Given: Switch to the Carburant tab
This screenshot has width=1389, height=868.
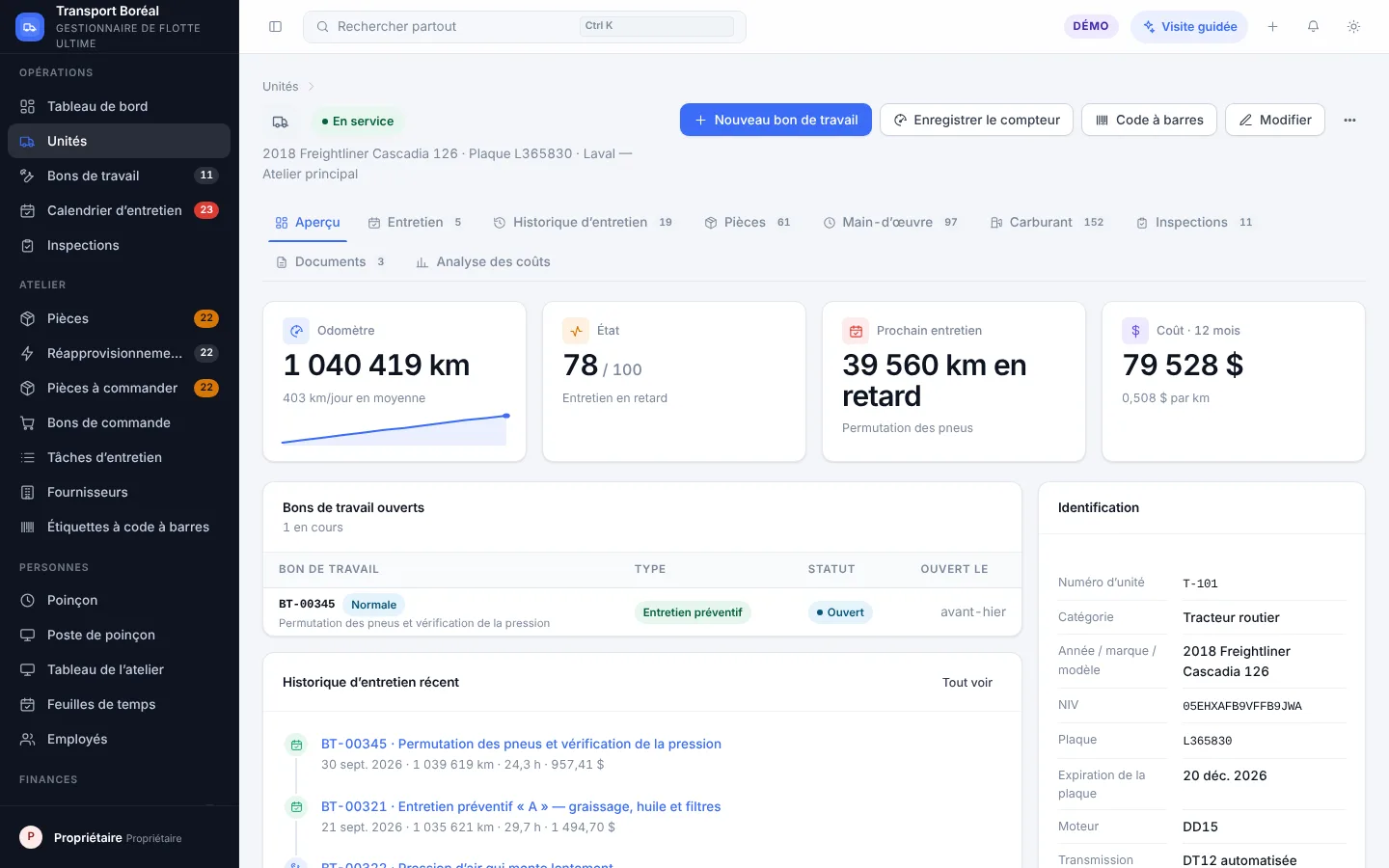Looking at the screenshot, I should tap(1047, 223).
